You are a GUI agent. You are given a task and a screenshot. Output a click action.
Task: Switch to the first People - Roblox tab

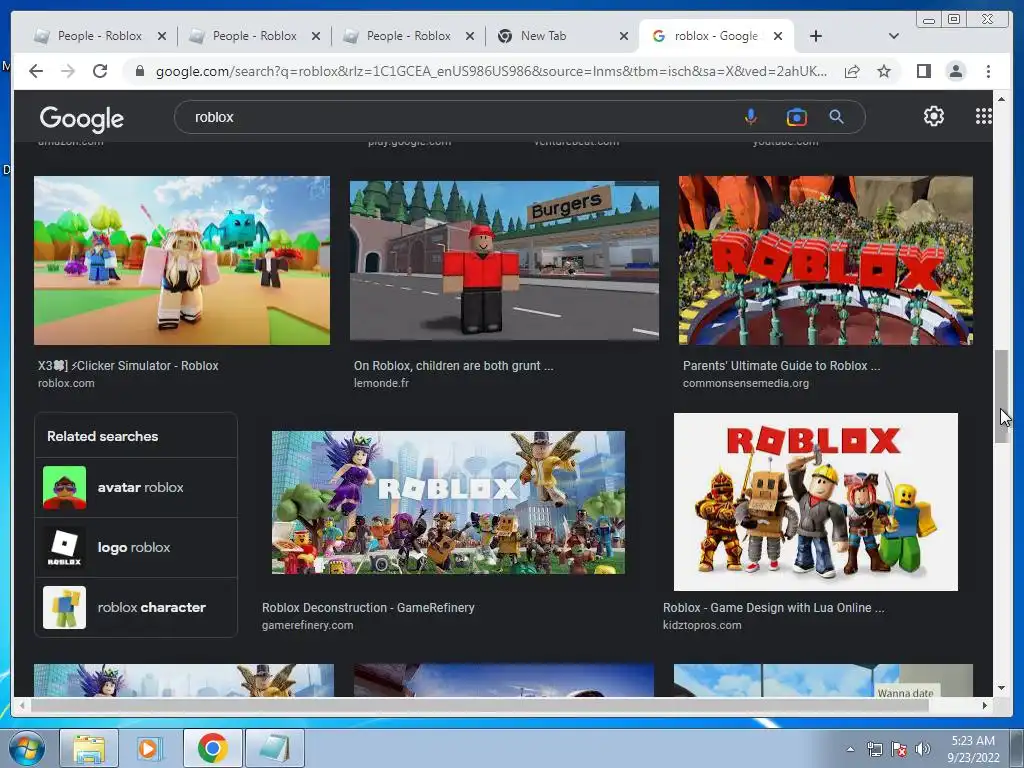click(99, 36)
